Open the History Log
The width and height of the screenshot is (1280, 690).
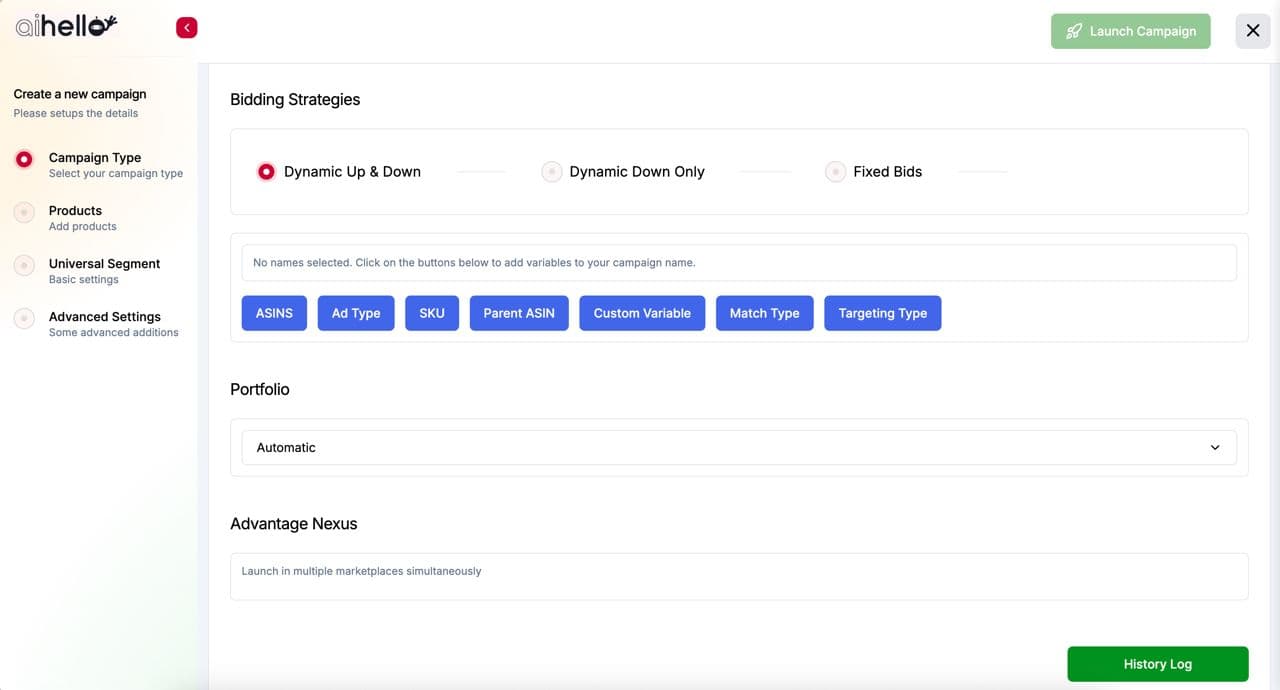point(1157,664)
